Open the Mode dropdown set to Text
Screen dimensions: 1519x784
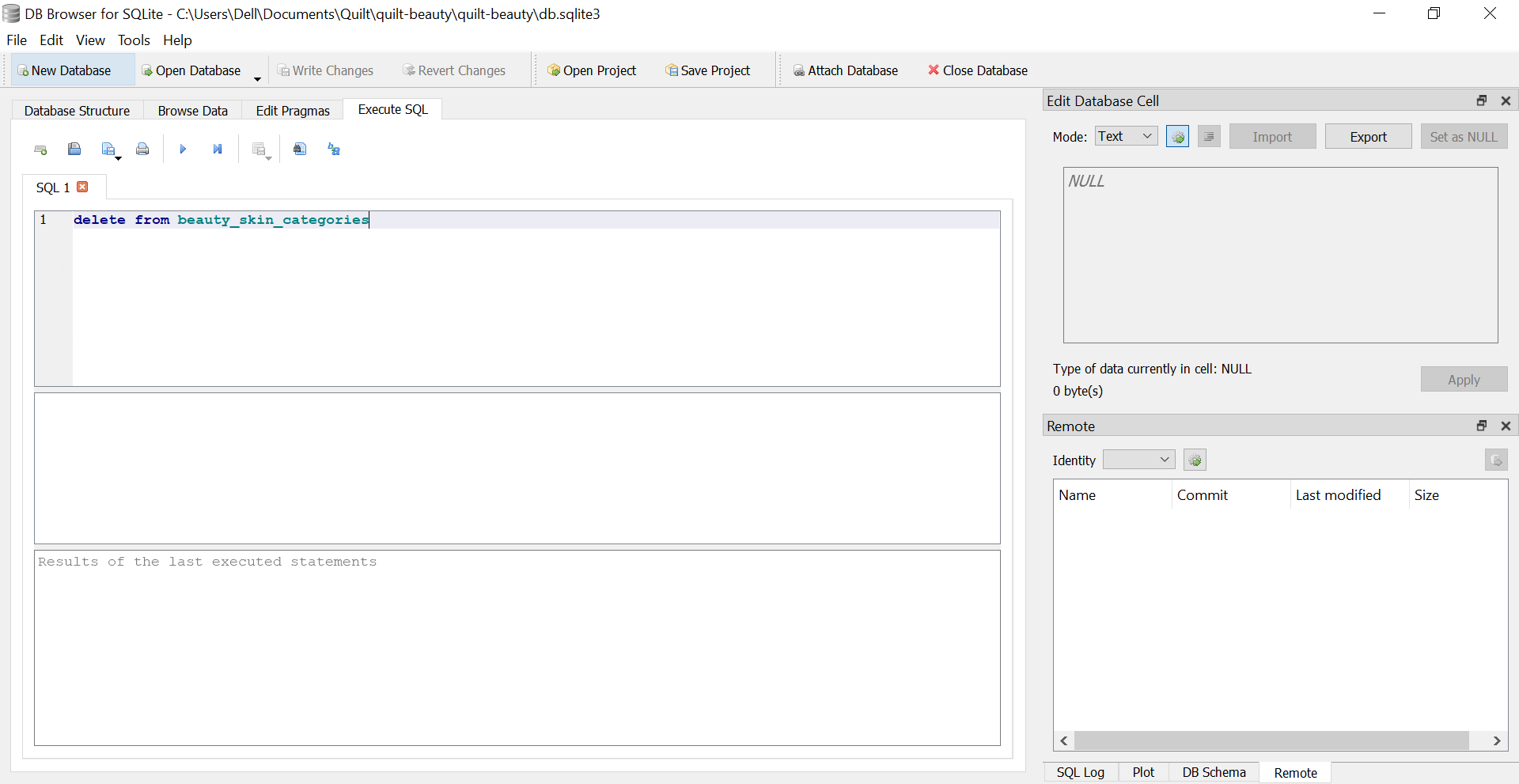pos(1127,136)
